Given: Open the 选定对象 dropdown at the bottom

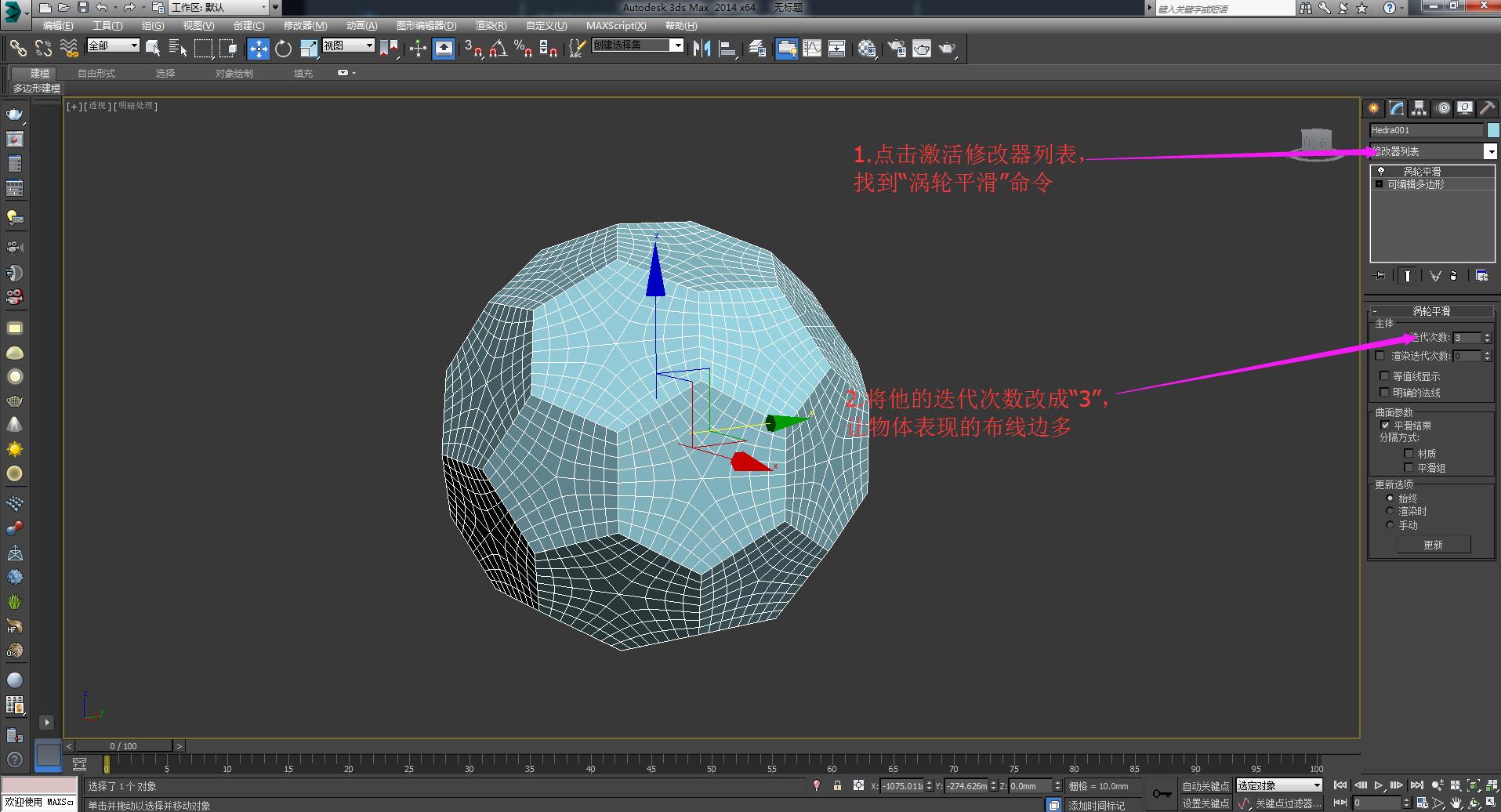Looking at the screenshot, I should pos(1315,785).
